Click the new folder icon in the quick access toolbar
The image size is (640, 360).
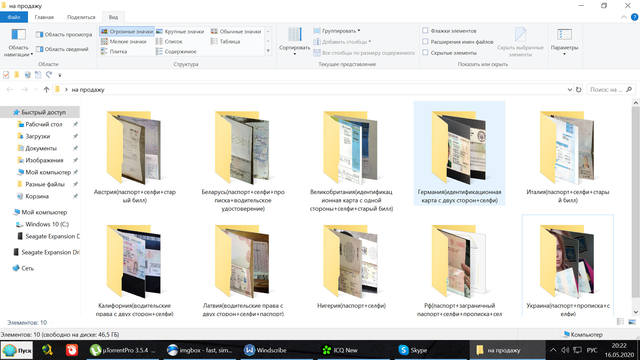(17, 75)
